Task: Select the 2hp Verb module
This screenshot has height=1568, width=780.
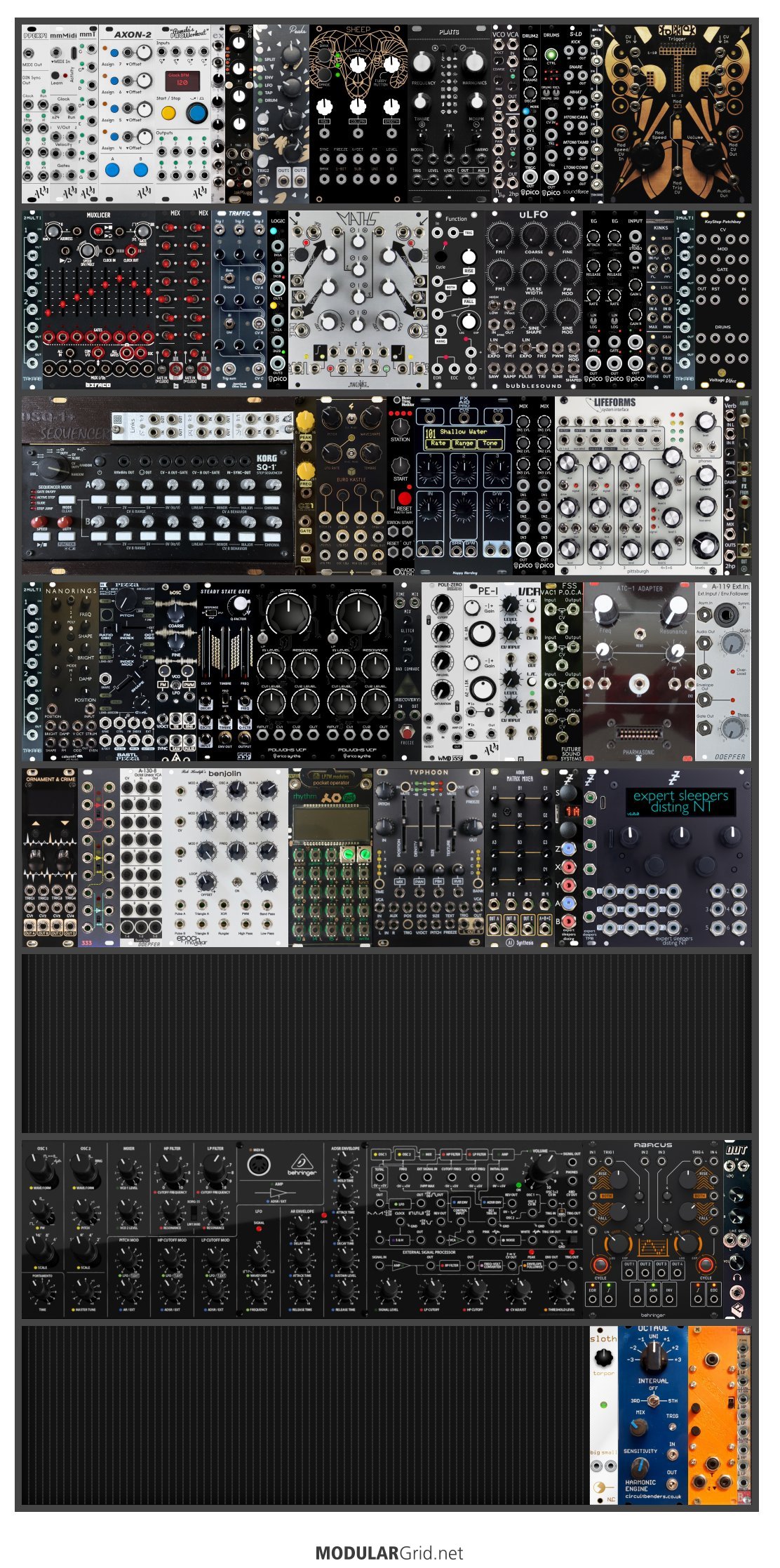Action: (x=730, y=485)
